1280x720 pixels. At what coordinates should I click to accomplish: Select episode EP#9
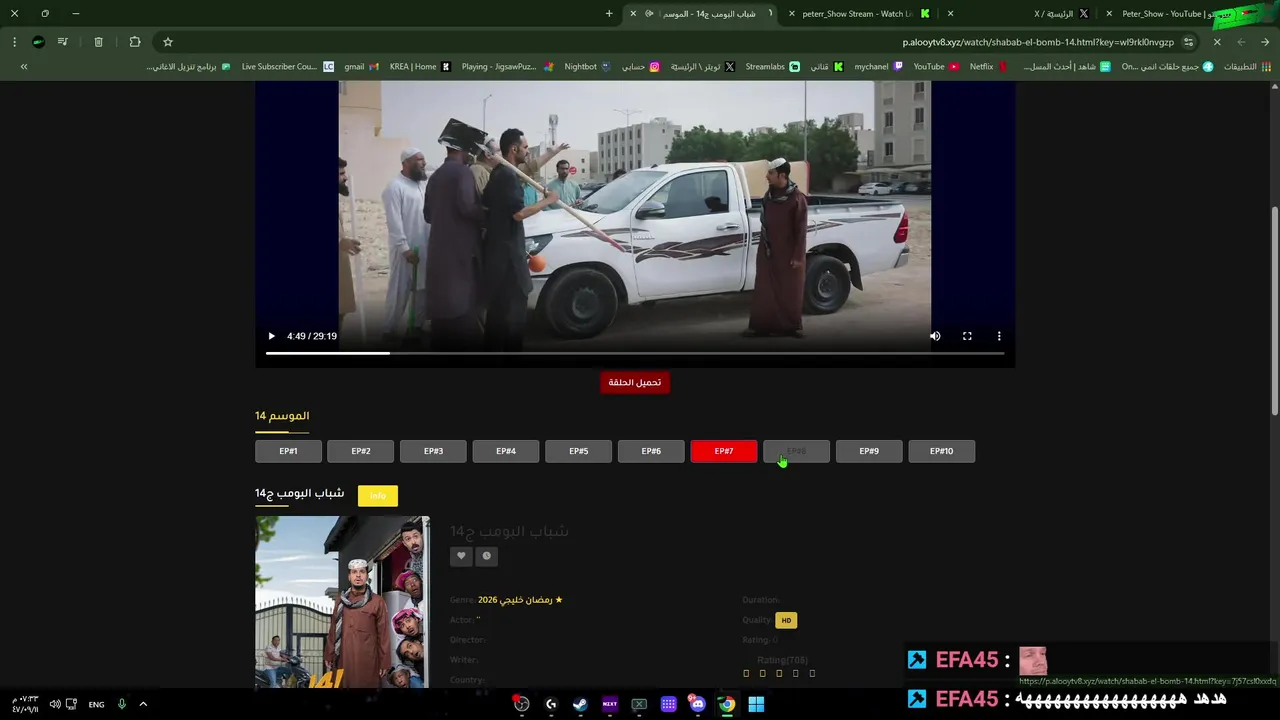869,451
